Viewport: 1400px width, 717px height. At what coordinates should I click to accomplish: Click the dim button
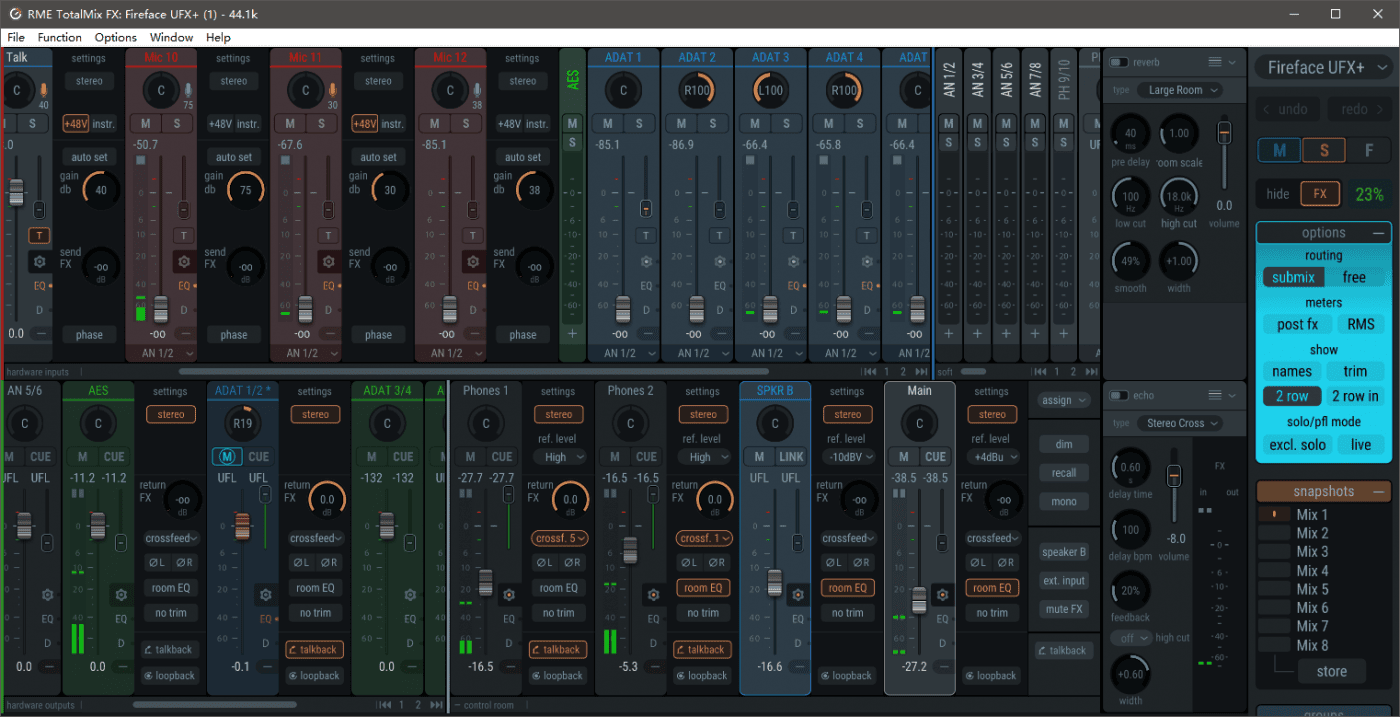[1063, 445]
